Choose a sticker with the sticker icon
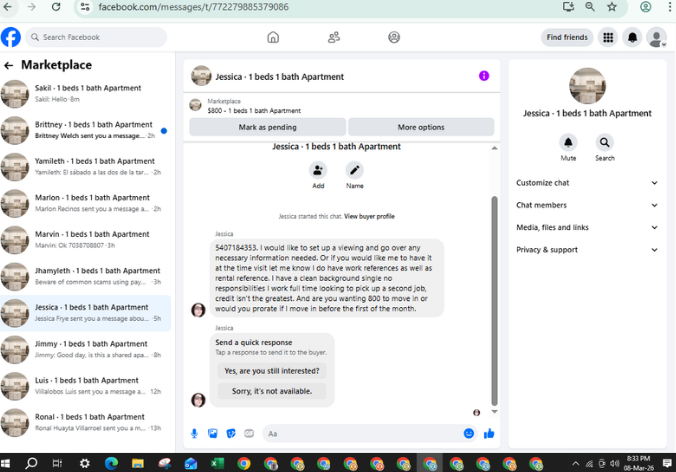Screen dimensions: 676x472 pos(231,433)
